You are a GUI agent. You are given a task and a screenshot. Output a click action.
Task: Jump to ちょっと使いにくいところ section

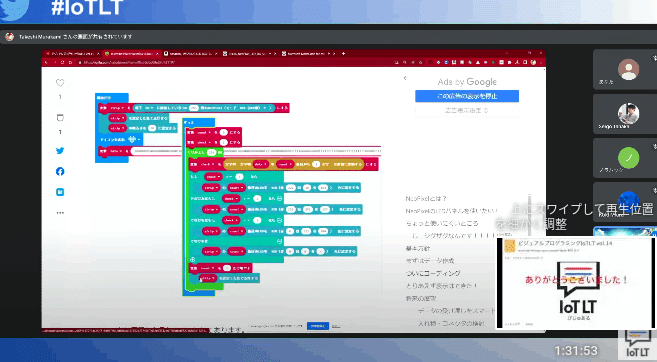point(442,223)
